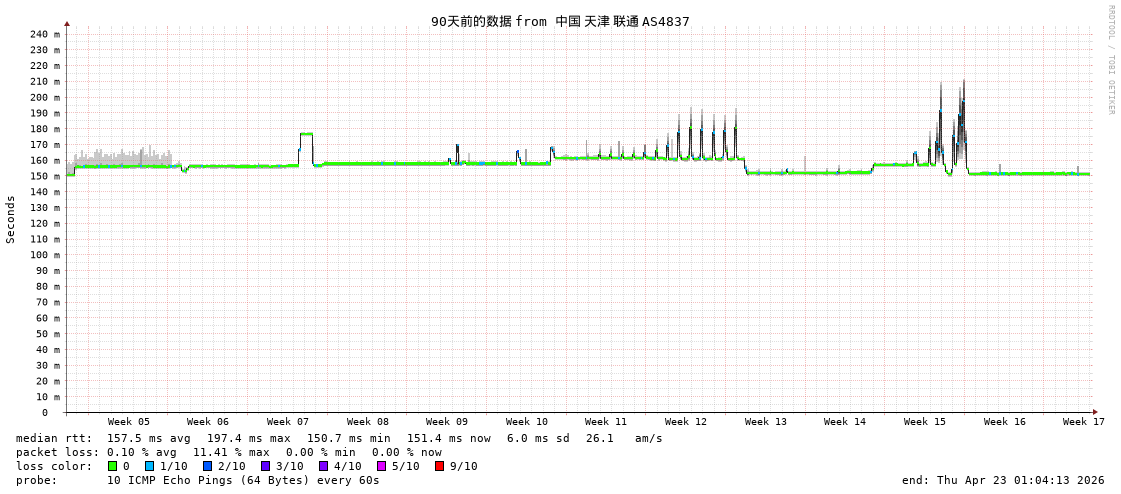Click the light blue 1/10 loss swatch
The height and width of the screenshot is (494, 1121).
click(150, 466)
